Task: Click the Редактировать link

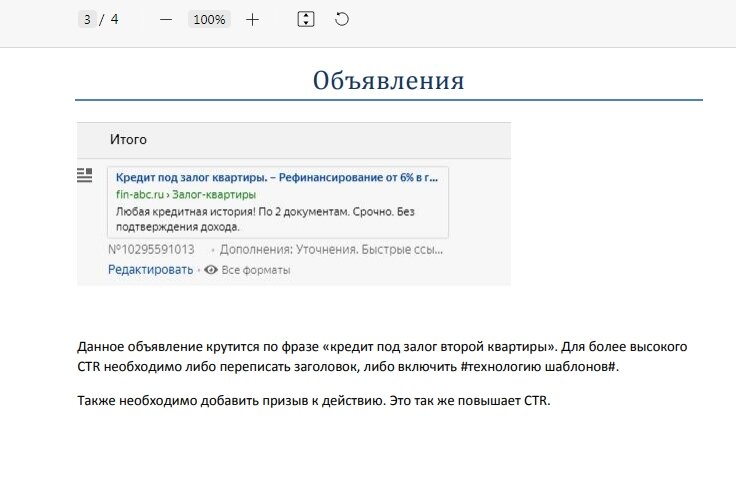Action: 150,270
